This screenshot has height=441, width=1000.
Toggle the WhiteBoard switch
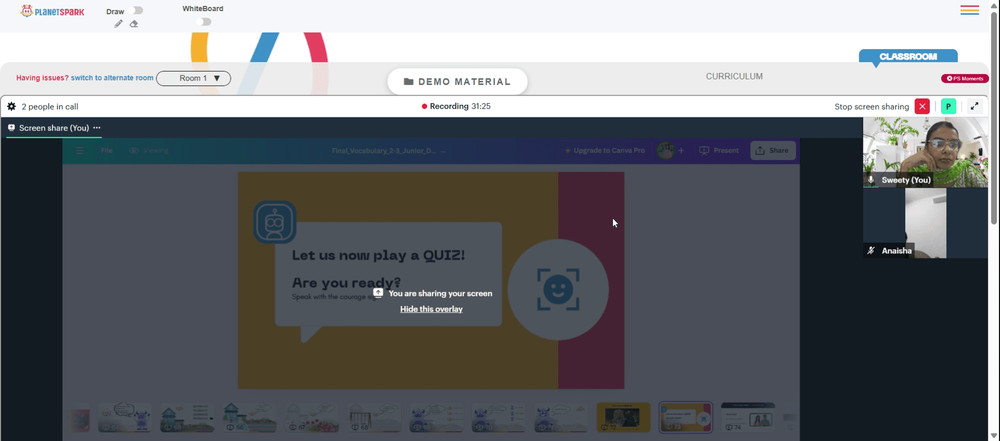click(203, 22)
